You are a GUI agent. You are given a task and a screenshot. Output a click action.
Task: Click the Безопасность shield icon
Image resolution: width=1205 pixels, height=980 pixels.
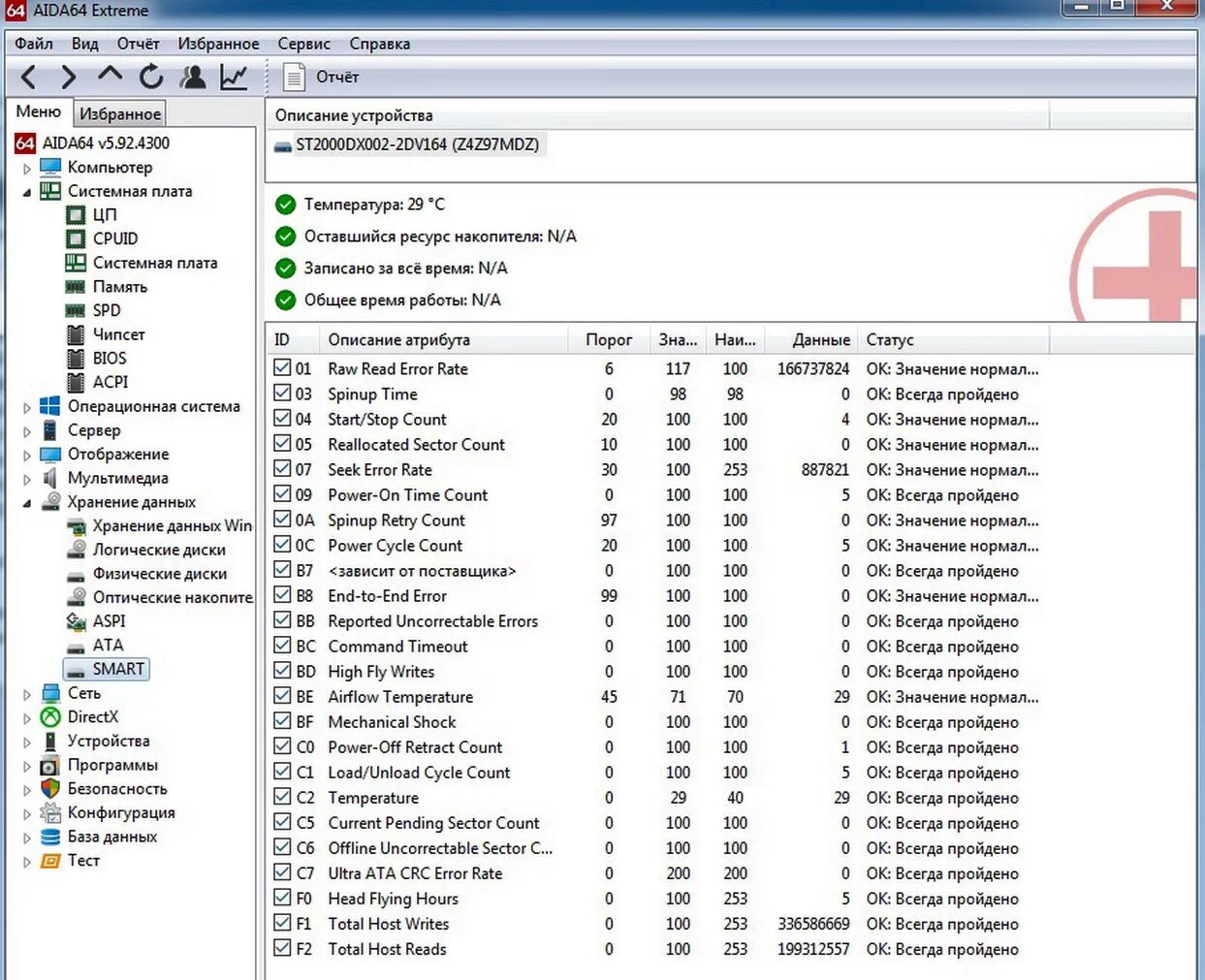coord(50,789)
